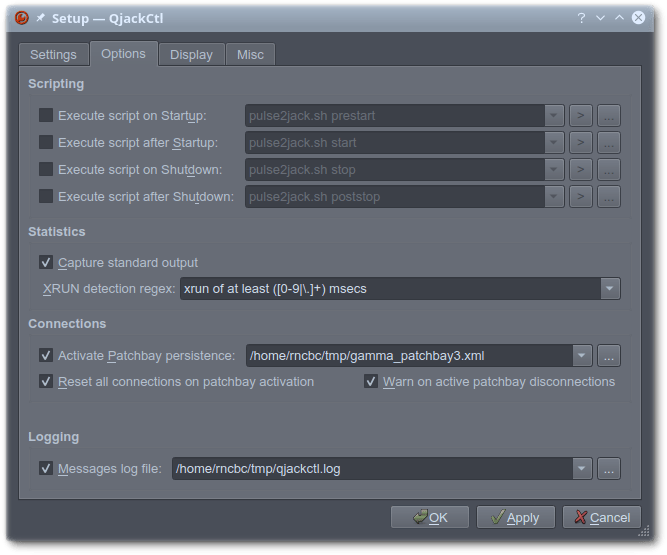Click the pulse2jack.sh start script field
667x555 pixels.
395,142
